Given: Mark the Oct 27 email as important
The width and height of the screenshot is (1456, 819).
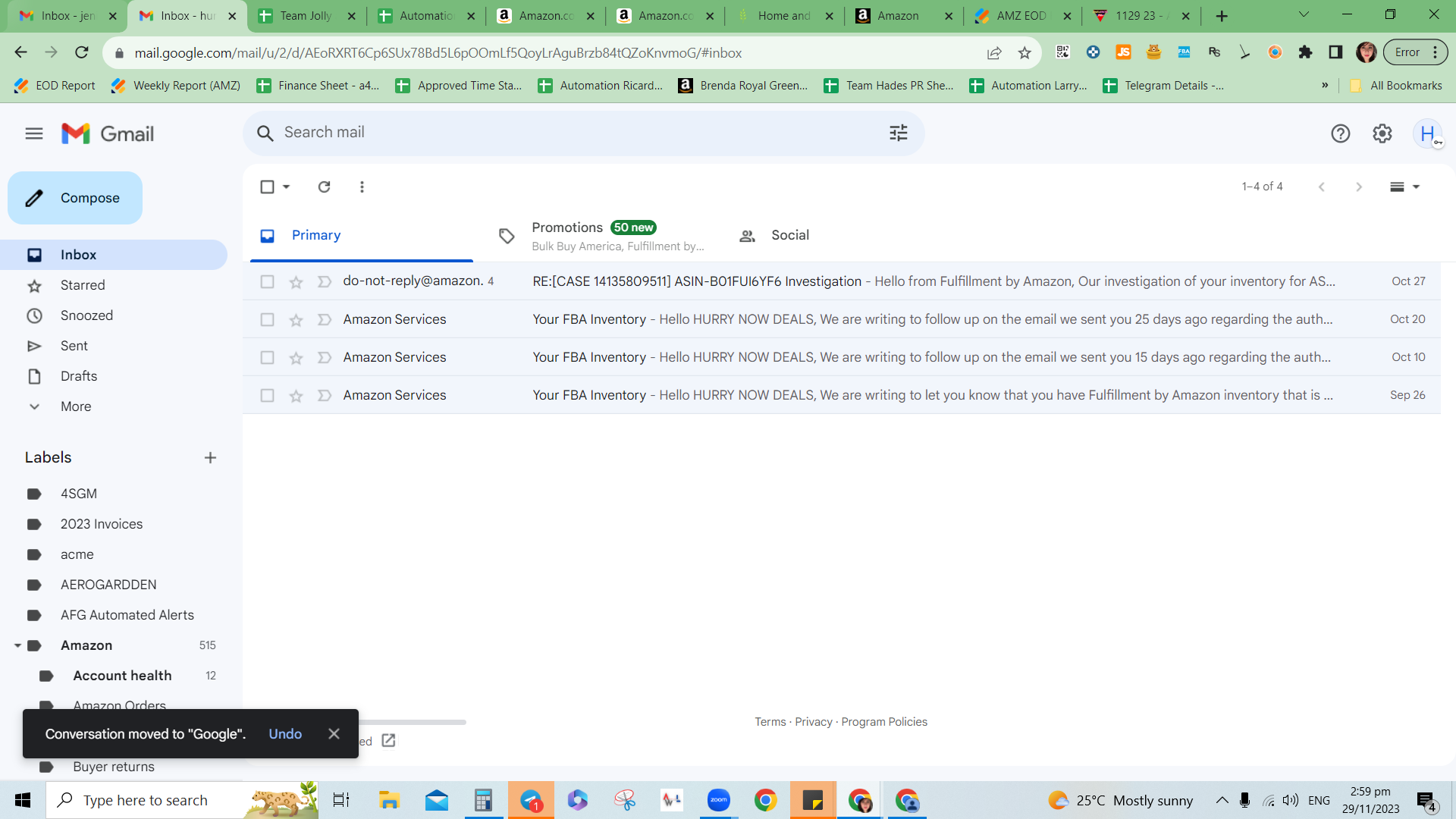Looking at the screenshot, I should click(324, 282).
